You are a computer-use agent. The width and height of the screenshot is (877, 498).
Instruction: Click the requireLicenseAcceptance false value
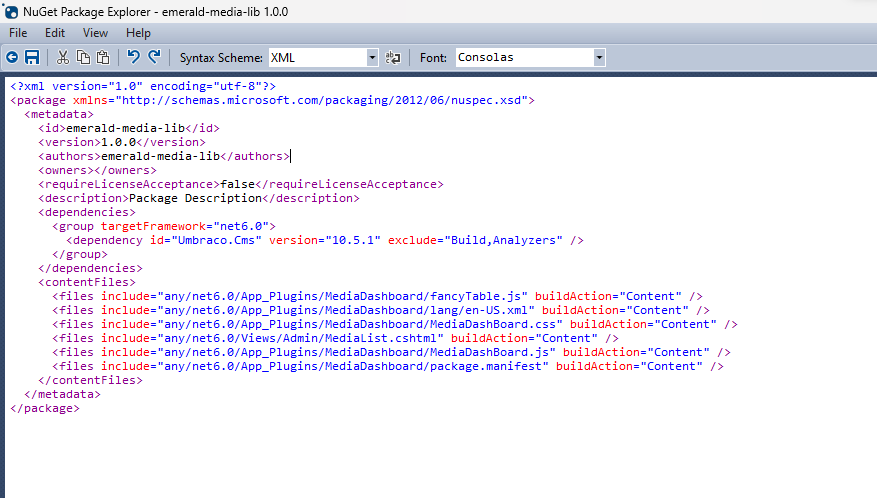point(238,184)
